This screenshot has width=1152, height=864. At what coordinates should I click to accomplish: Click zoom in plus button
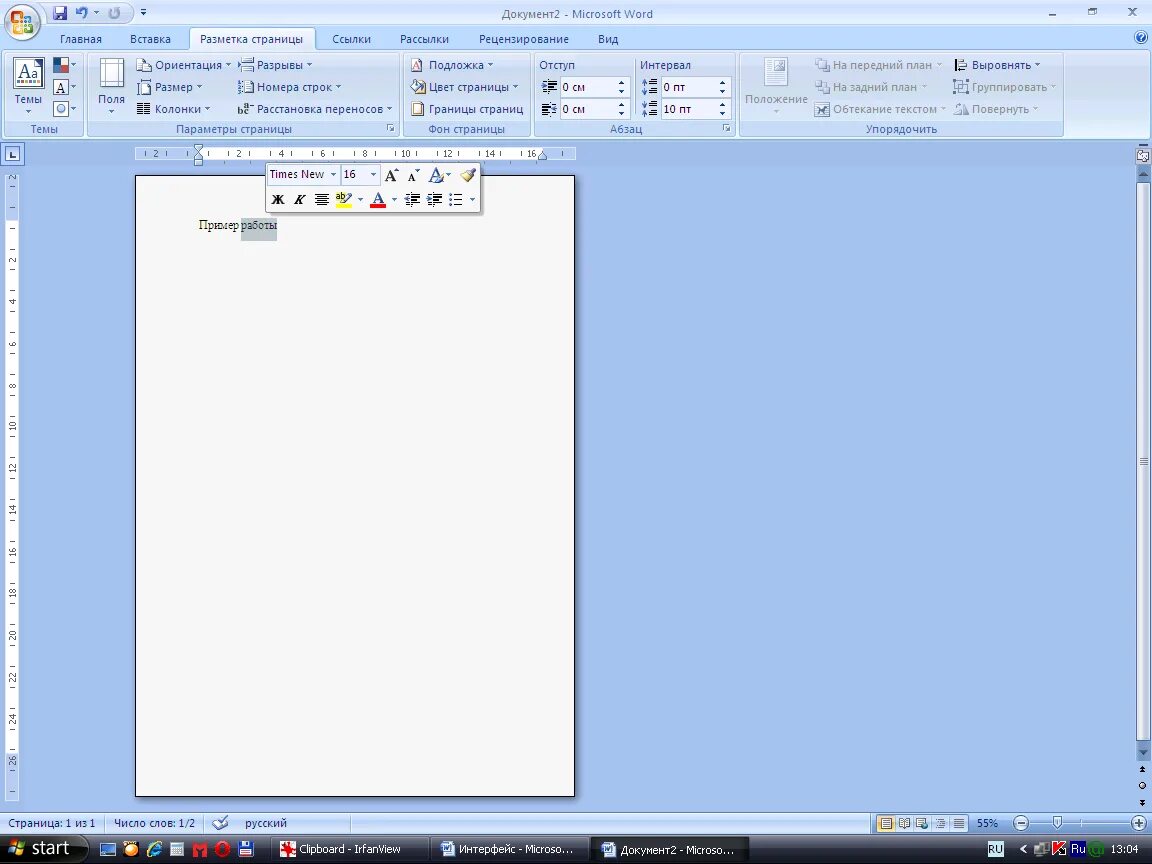[1139, 824]
